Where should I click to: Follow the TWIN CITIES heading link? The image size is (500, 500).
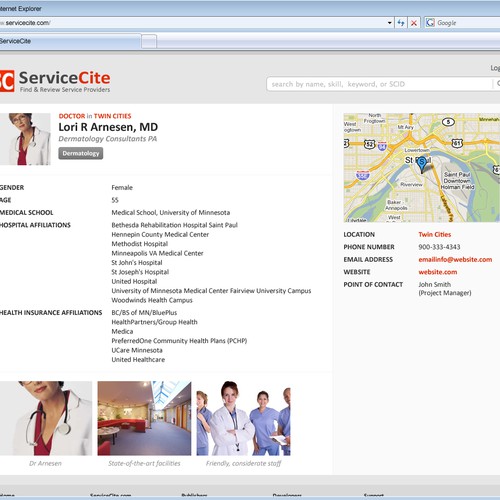[112, 116]
